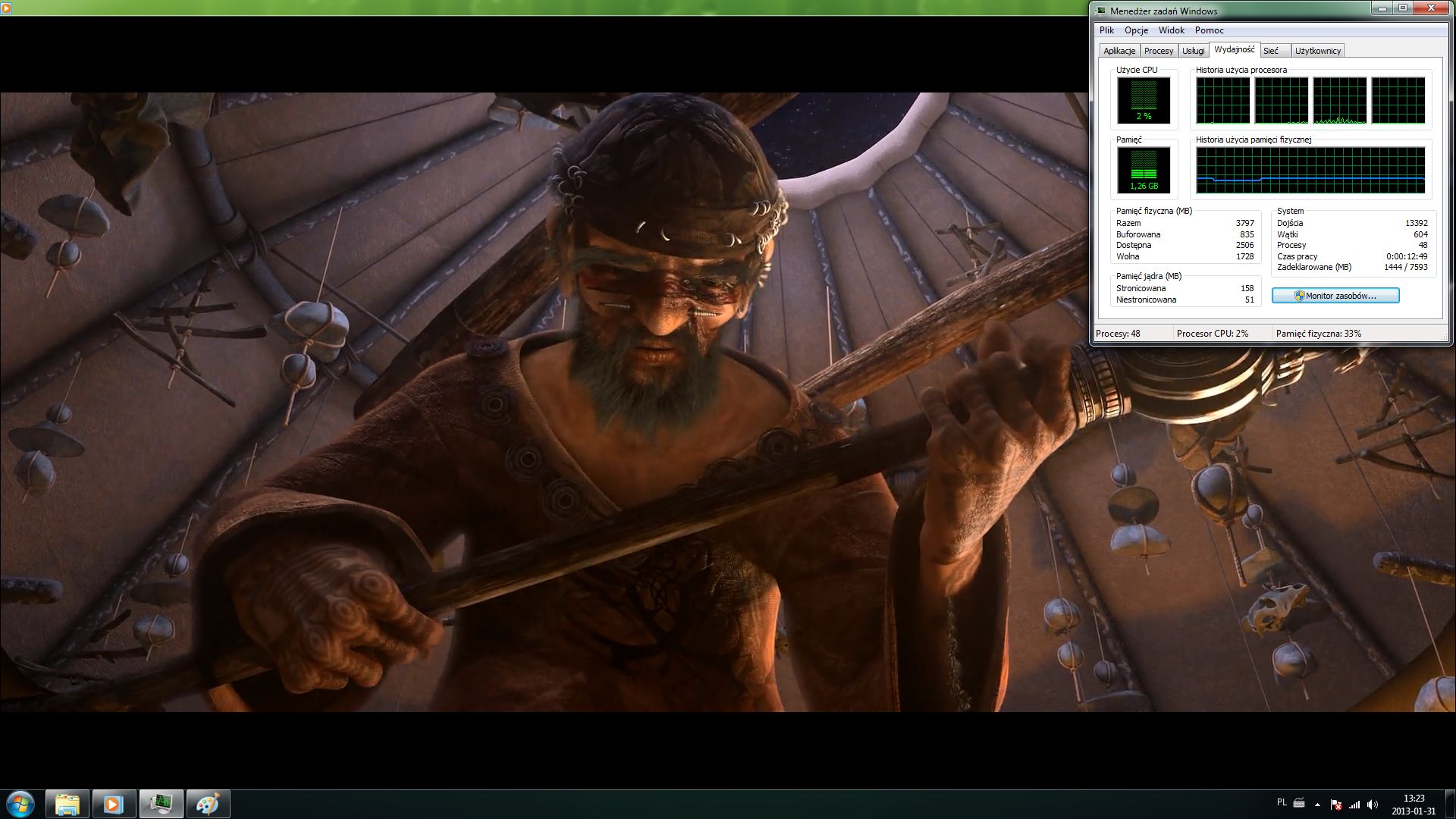Open Paint from the taskbar
The width and height of the screenshot is (1456, 819).
[208, 804]
